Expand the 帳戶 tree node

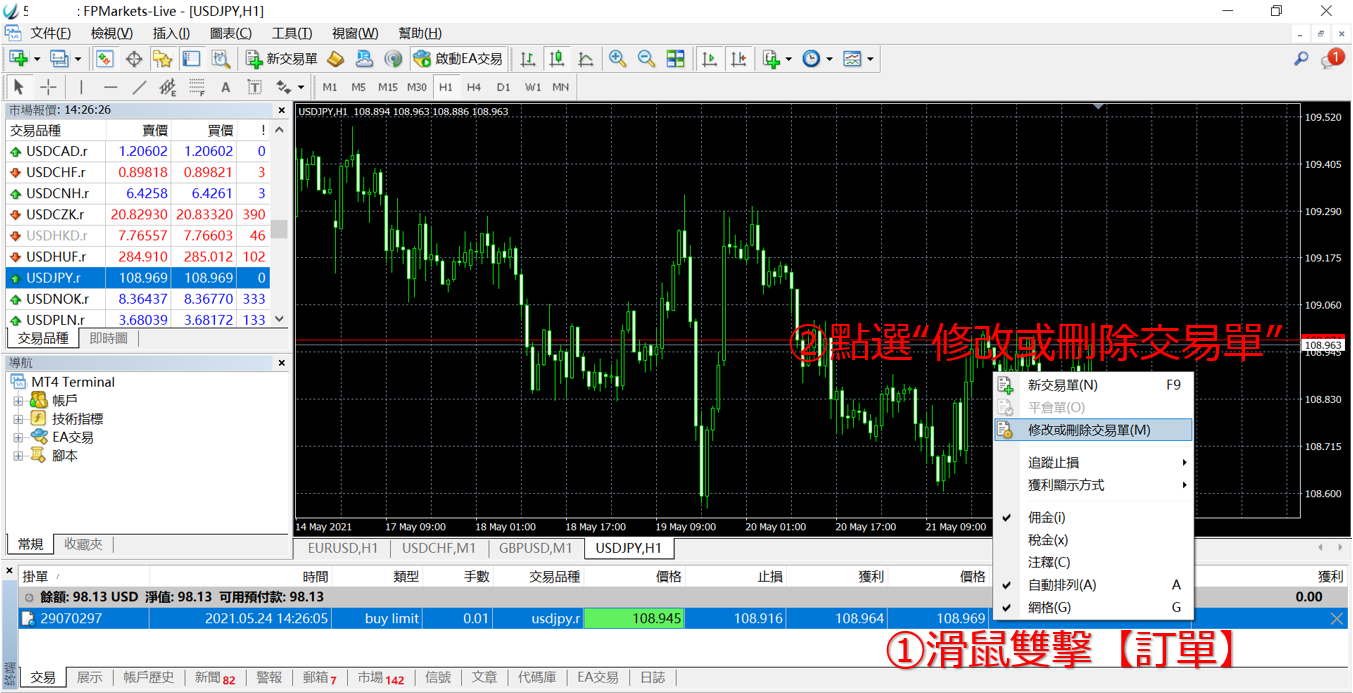coord(18,400)
